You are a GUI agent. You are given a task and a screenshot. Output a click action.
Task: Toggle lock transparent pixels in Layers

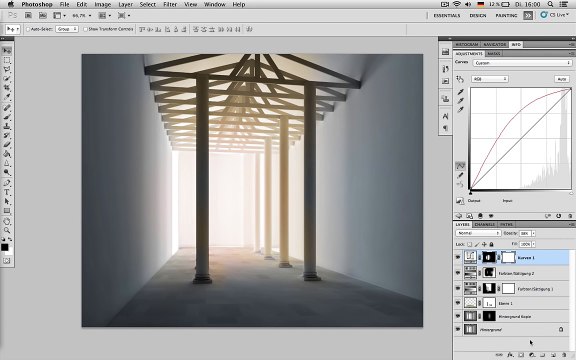pos(469,244)
